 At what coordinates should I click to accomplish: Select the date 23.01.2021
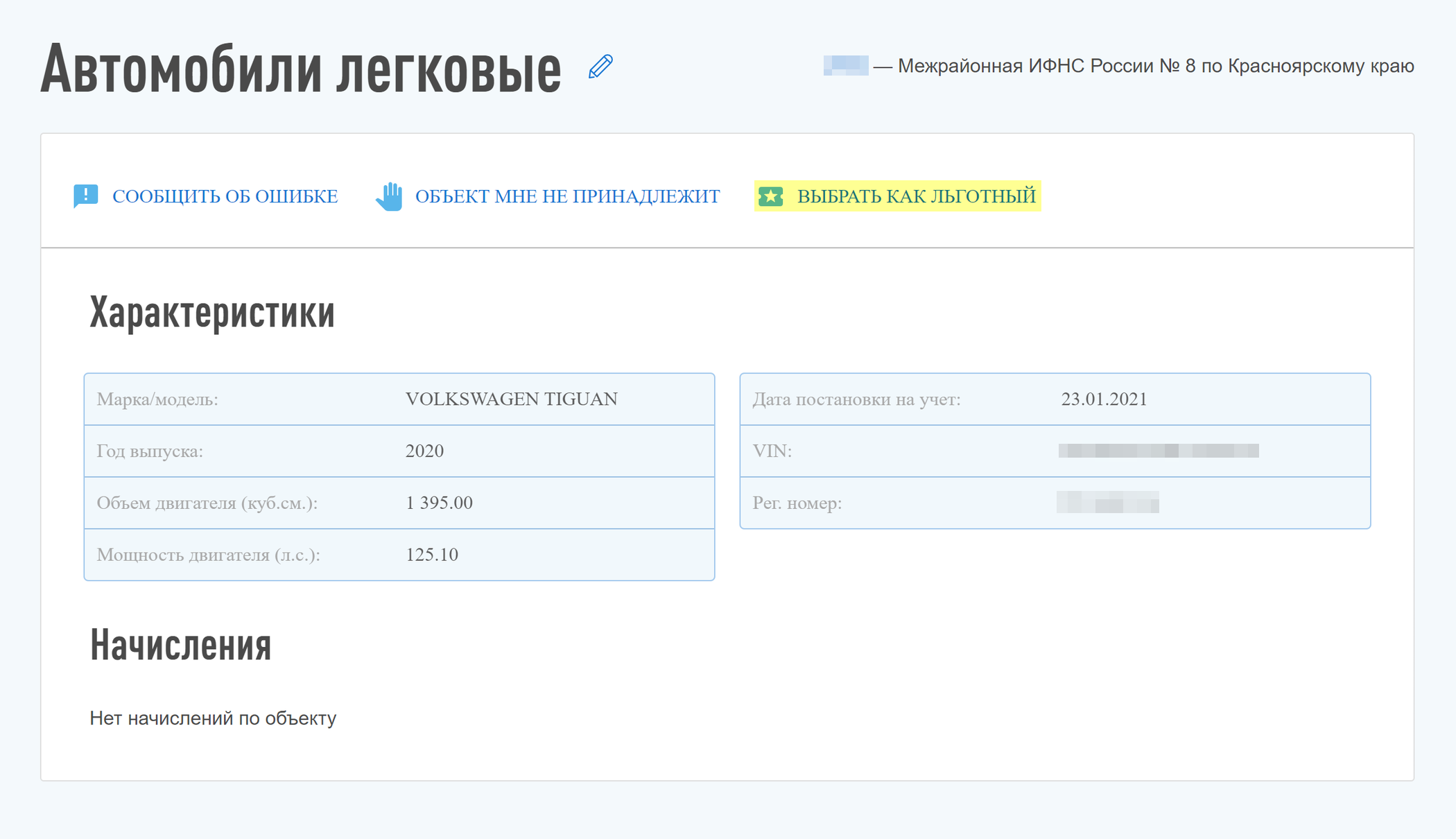pyautogui.click(x=1104, y=399)
